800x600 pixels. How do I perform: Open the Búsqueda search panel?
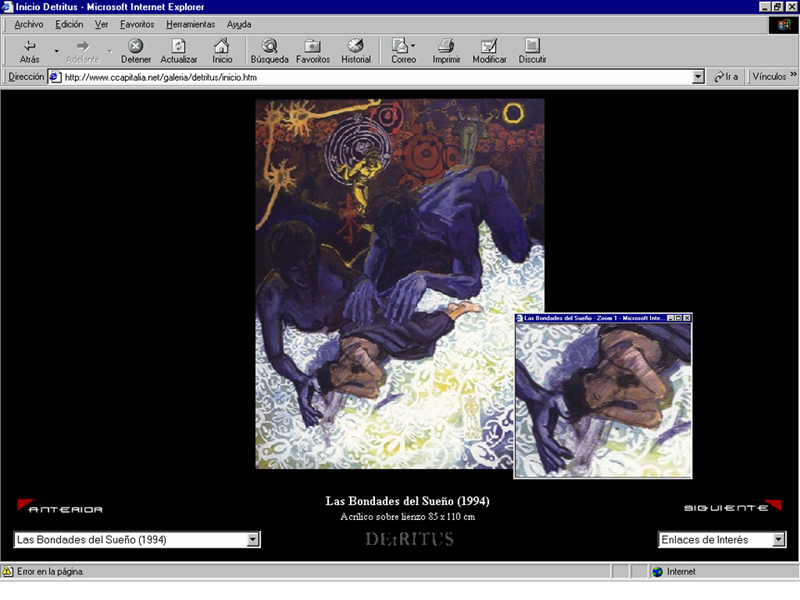[x=269, y=52]
